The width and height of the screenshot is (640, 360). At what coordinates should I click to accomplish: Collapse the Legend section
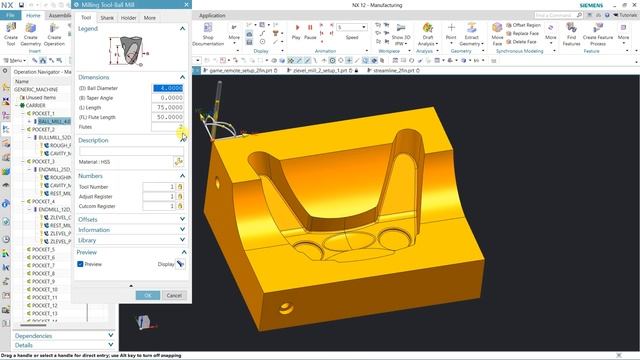click(x=182, y=29)
